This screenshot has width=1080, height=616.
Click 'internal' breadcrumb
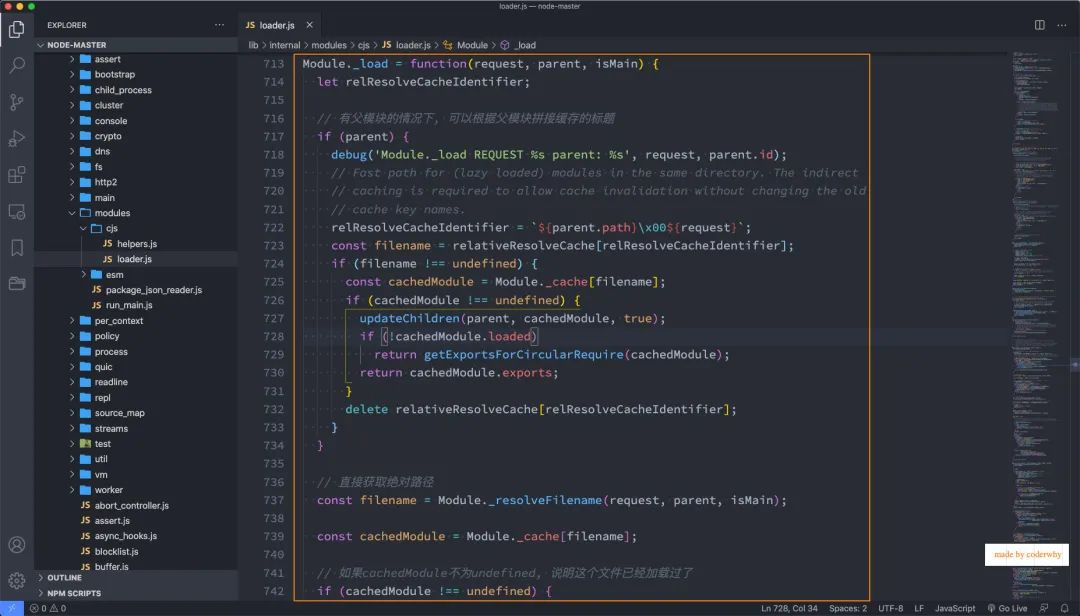(284, 45)
